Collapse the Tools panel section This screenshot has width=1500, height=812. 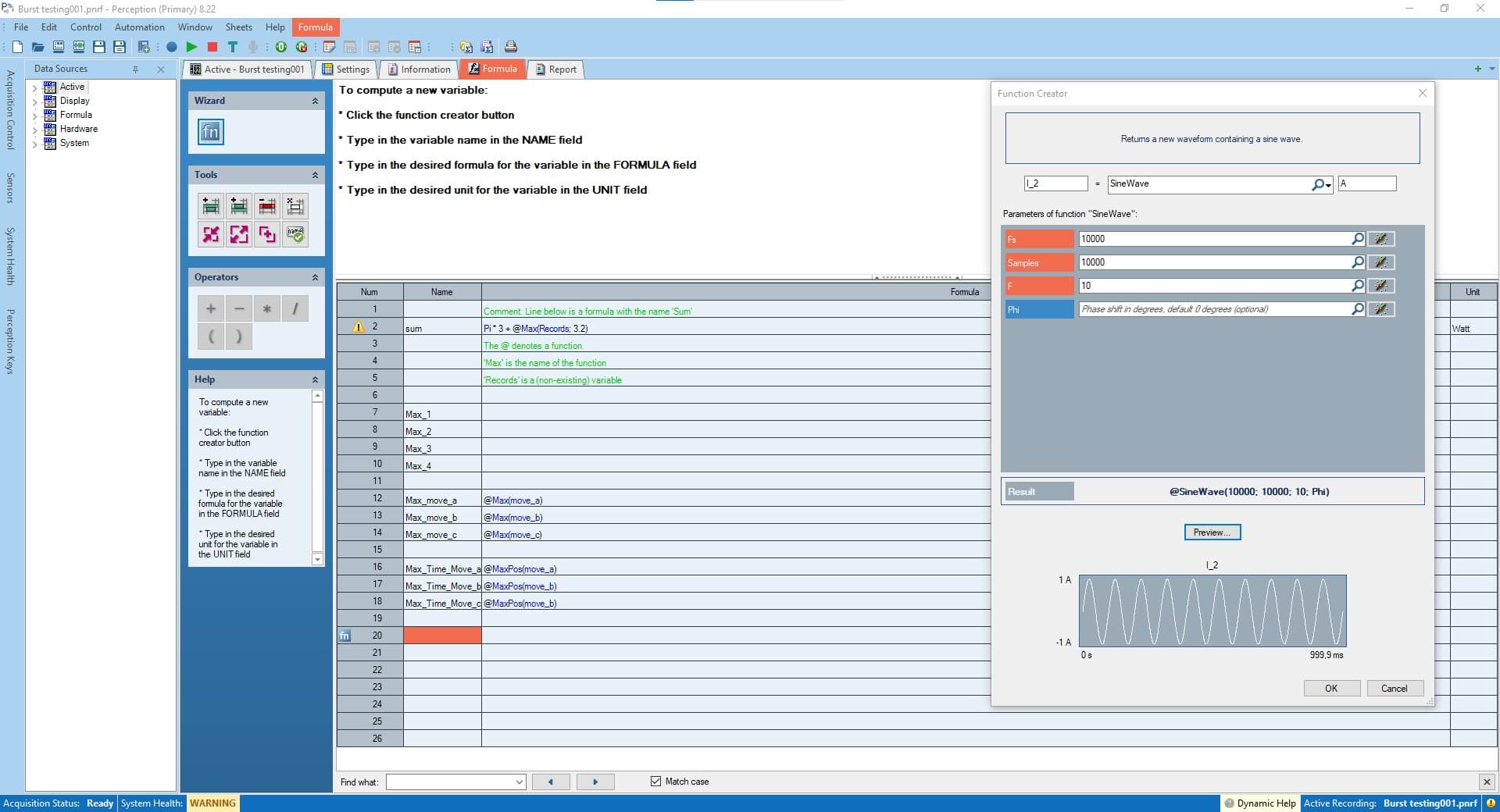(x=315, y=176)
